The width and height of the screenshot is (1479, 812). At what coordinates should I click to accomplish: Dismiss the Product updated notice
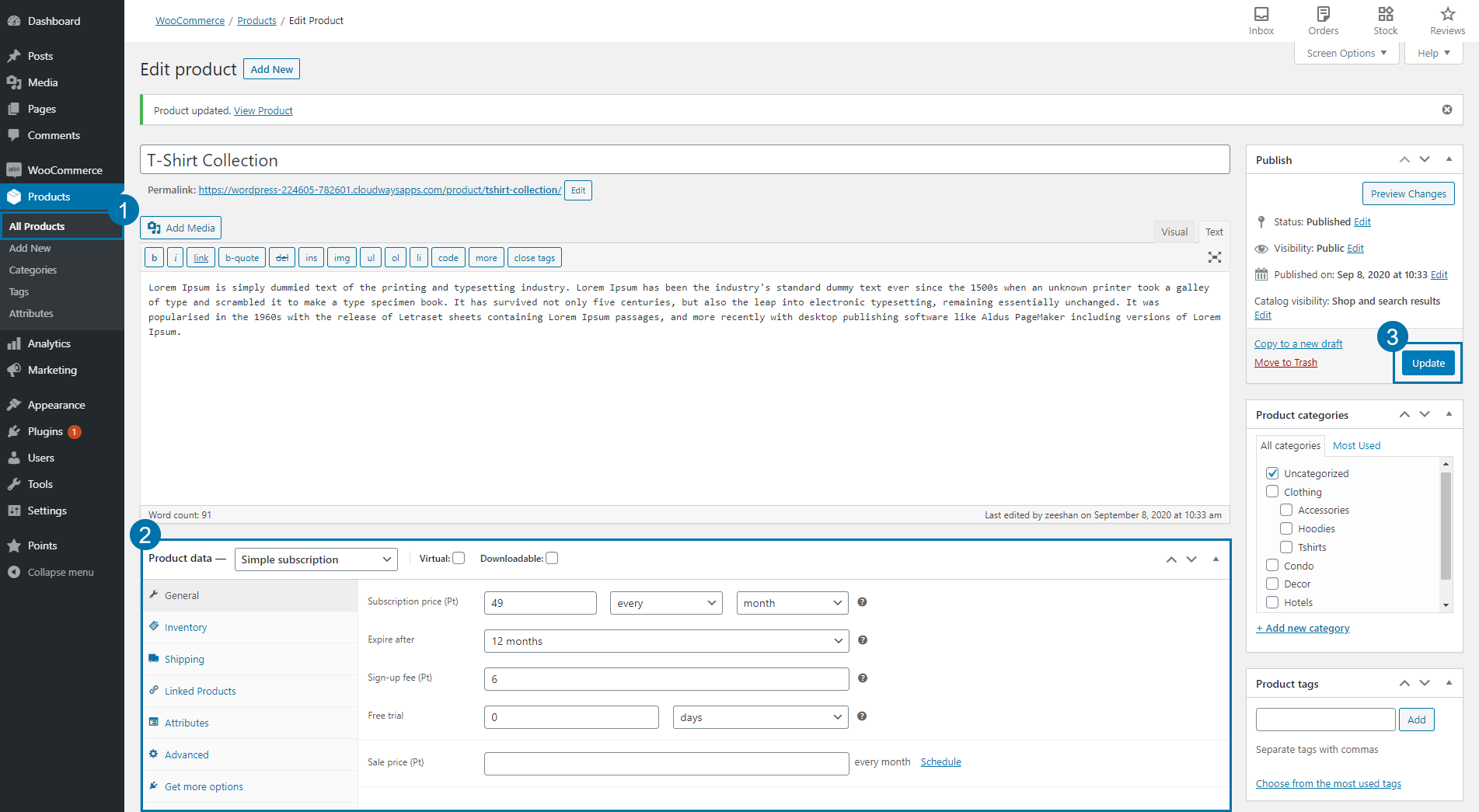[1447, 110]
